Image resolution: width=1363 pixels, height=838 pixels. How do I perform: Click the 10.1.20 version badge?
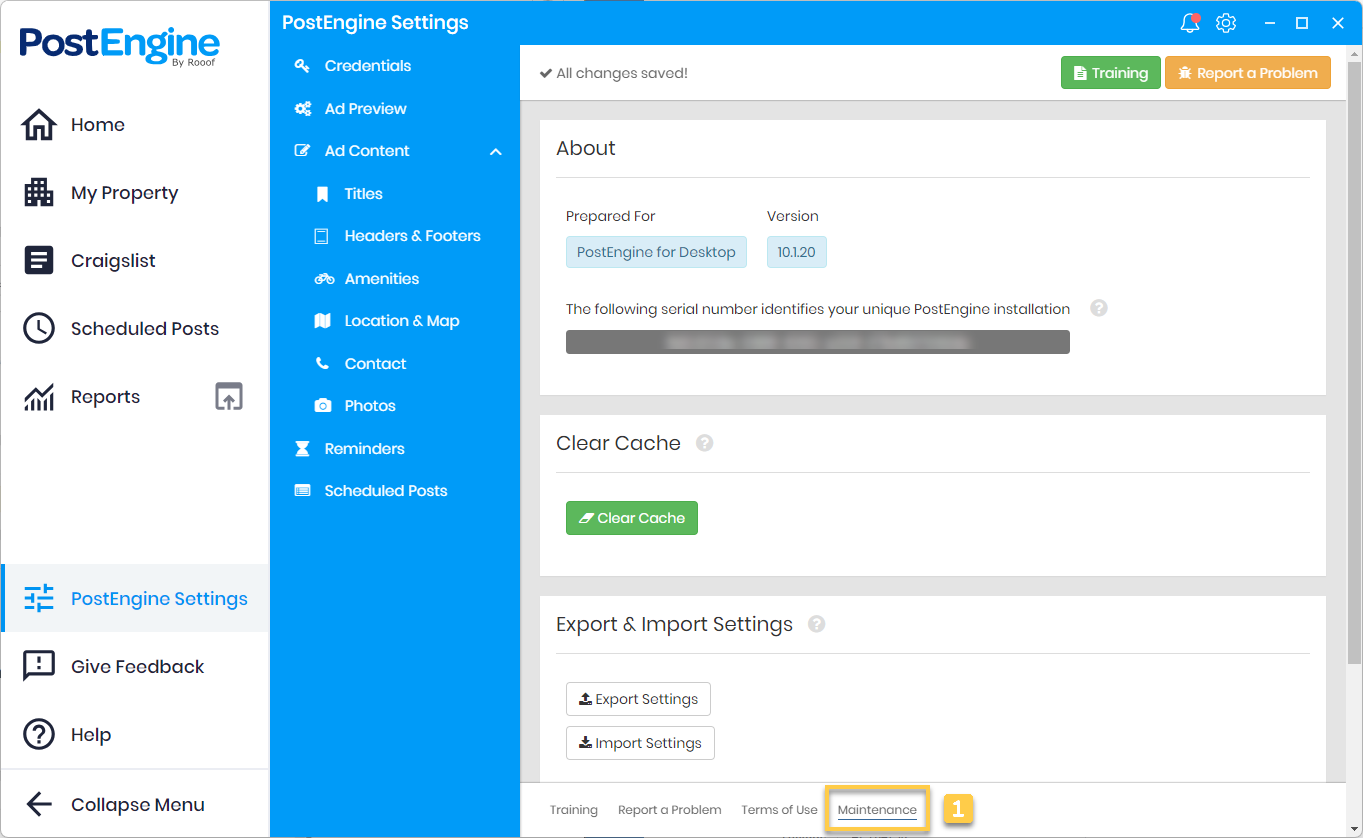click(796, 252)
